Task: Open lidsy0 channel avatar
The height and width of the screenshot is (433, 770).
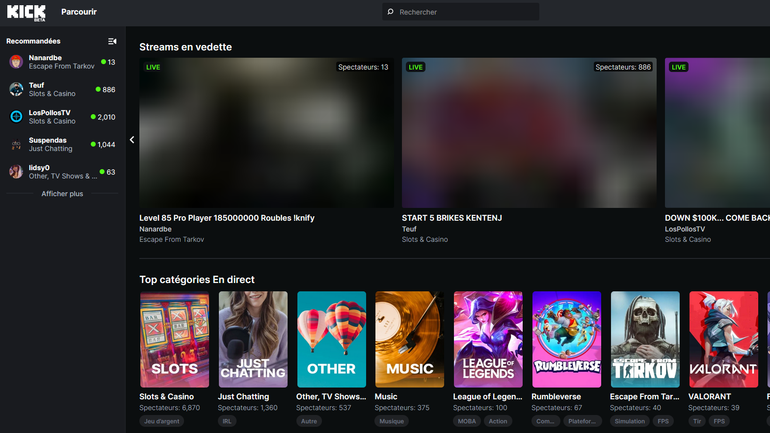Action: (16, 171)
